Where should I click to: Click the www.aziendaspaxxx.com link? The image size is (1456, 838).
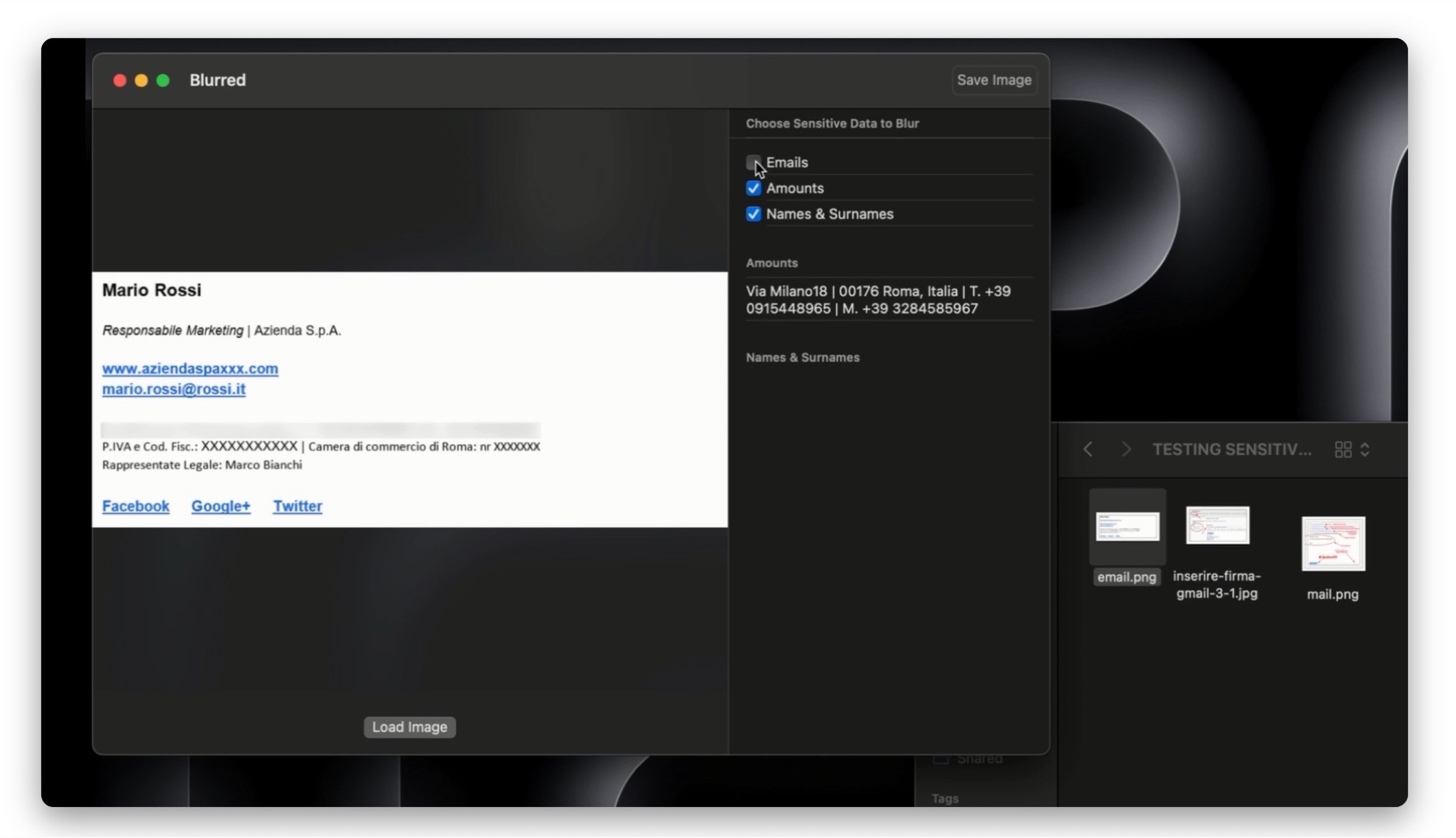coord(190,368)
